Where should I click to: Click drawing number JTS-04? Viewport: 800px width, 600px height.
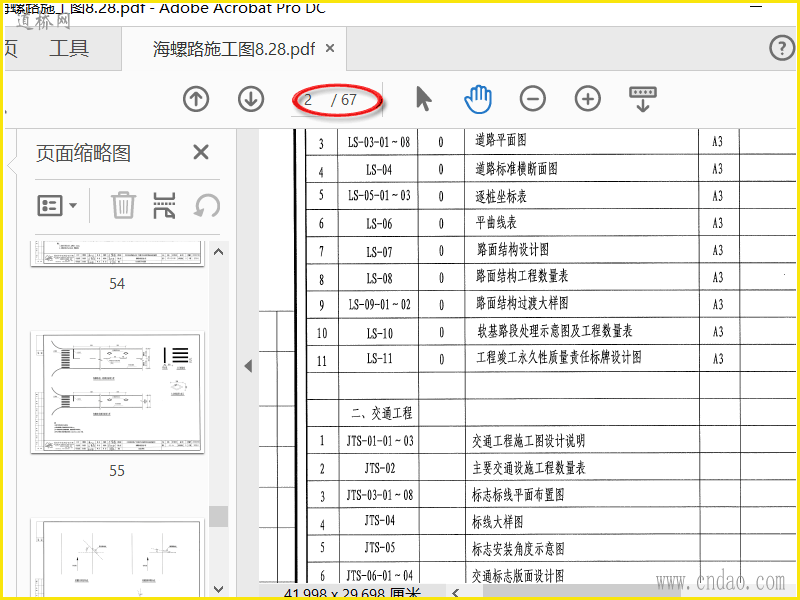(380, 521)
